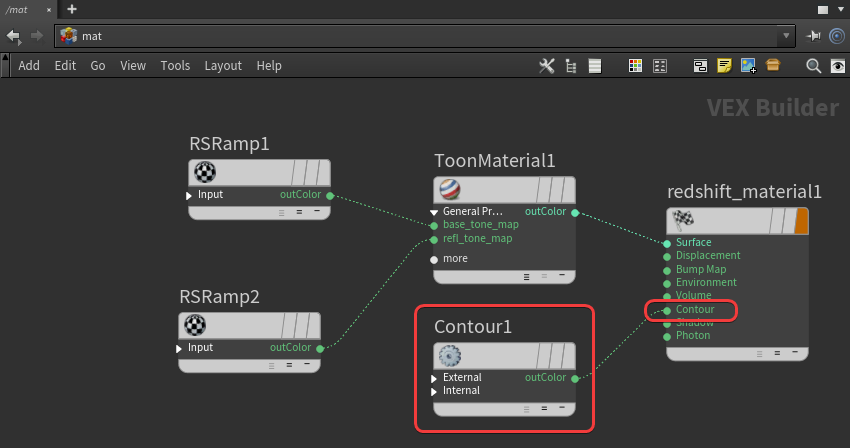Open the Tools menu

(x=175, y=66)
